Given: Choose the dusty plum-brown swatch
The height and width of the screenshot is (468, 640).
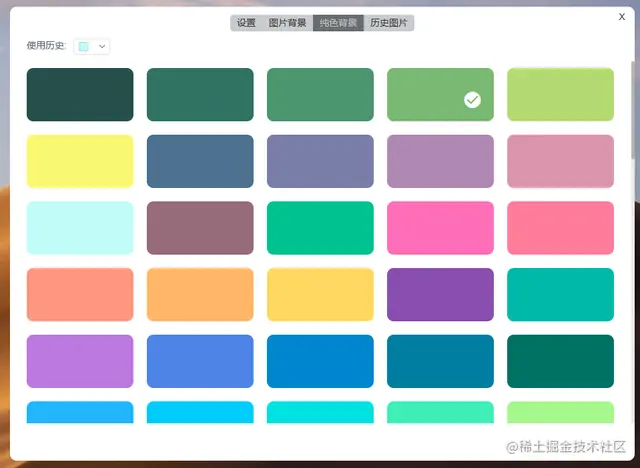Looking at the screenshot, I should 200,228.
